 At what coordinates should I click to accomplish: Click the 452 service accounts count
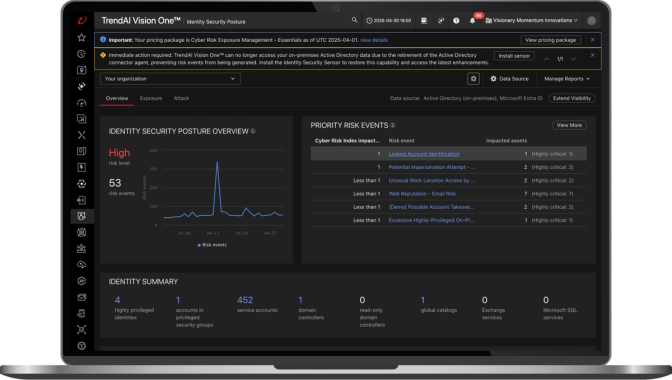tap(245, 300)
